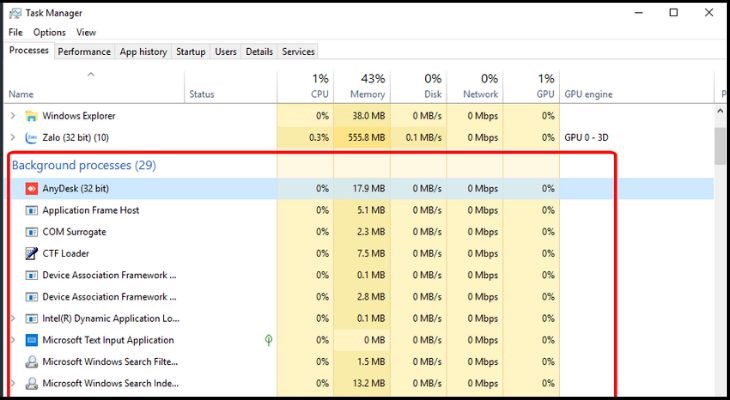730x400 pixels.
Task: Expand the Intel(R) Dynamic Application Loader row
Action: 13,319
